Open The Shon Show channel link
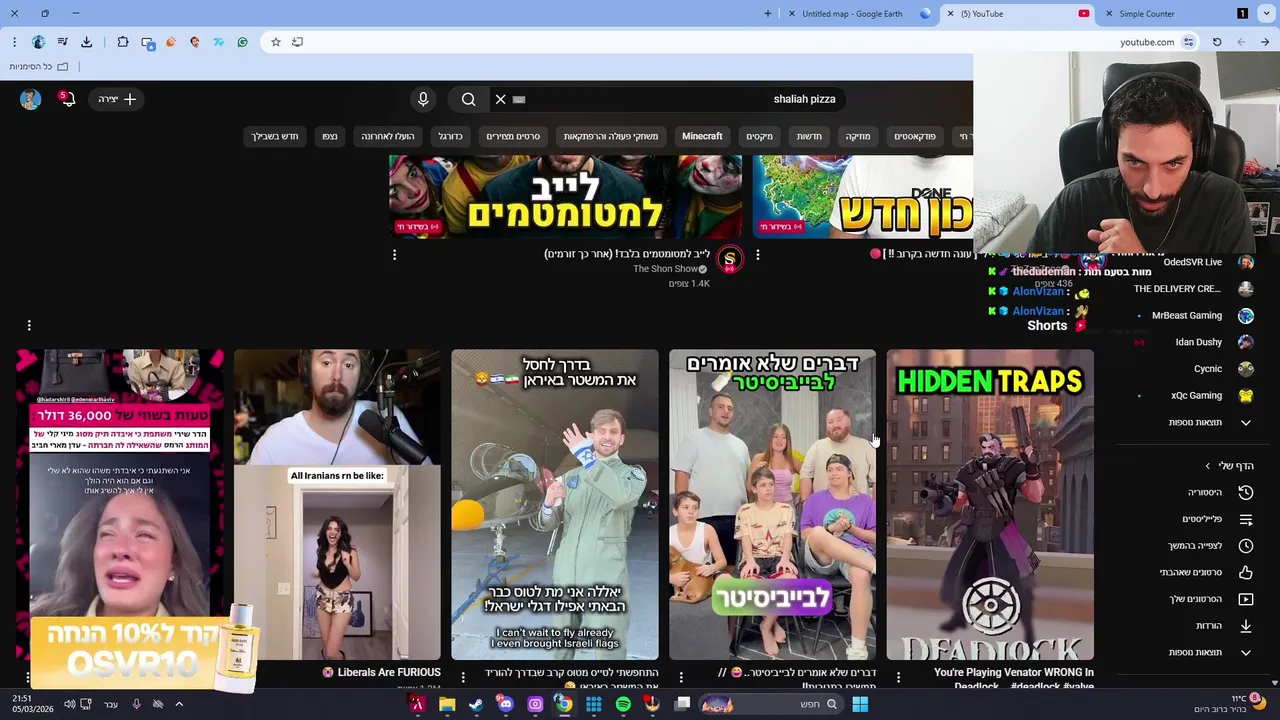This screenshot has height=720, width=1280. click(x=665, y=269)
